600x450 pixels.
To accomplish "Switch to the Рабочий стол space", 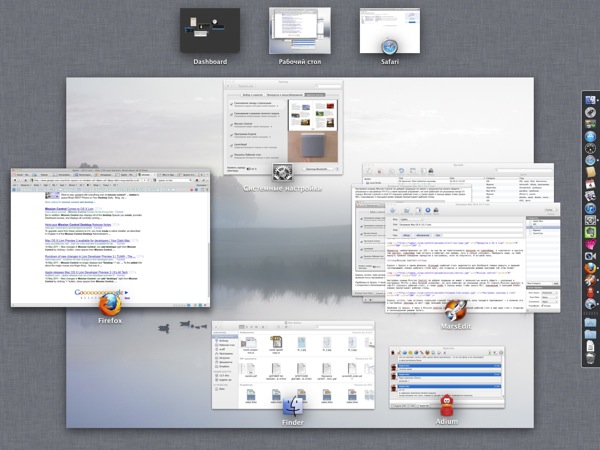I will pyautogui.click(x=300, y=30).
